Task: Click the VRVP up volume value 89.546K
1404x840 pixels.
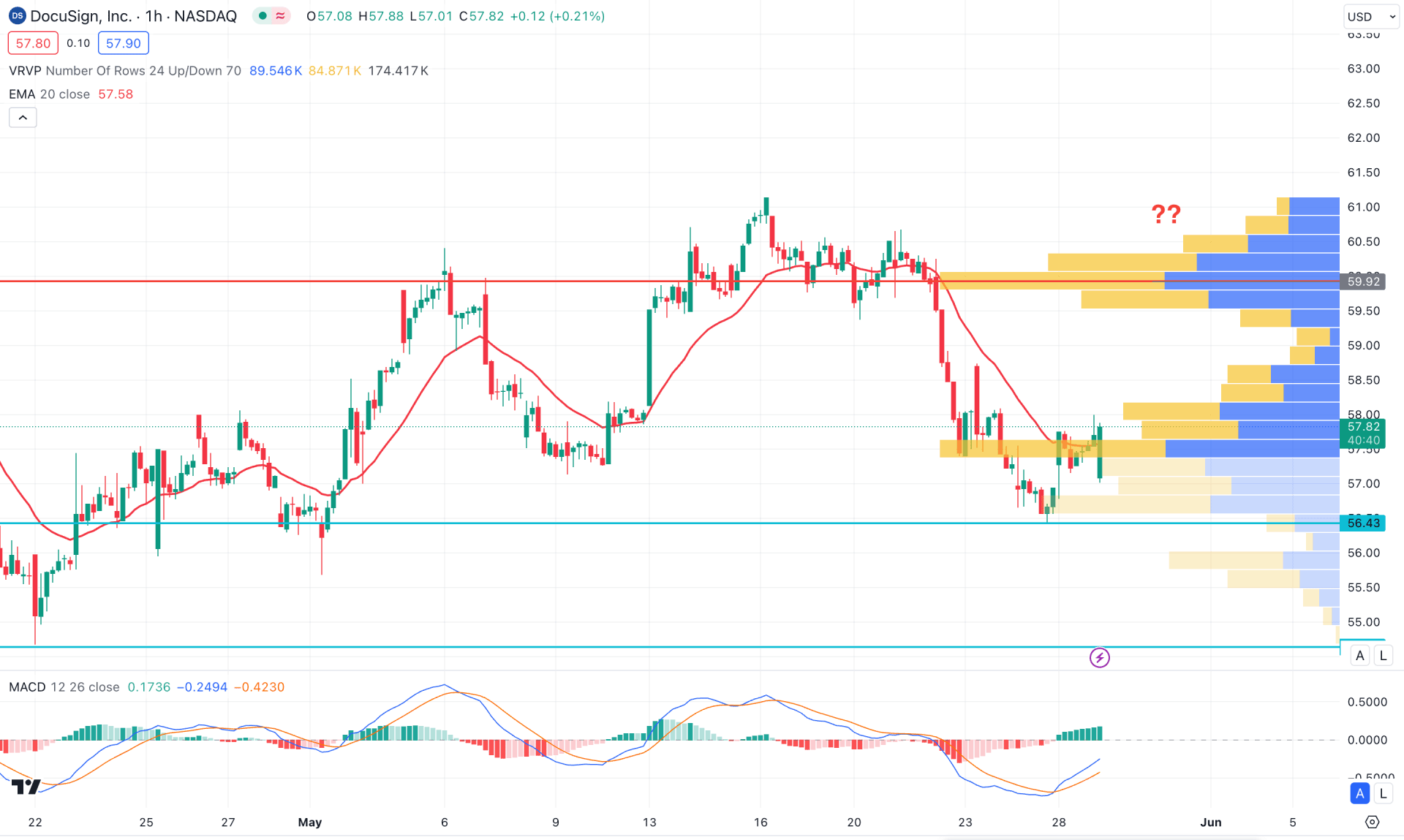Action: pos(276,71)
